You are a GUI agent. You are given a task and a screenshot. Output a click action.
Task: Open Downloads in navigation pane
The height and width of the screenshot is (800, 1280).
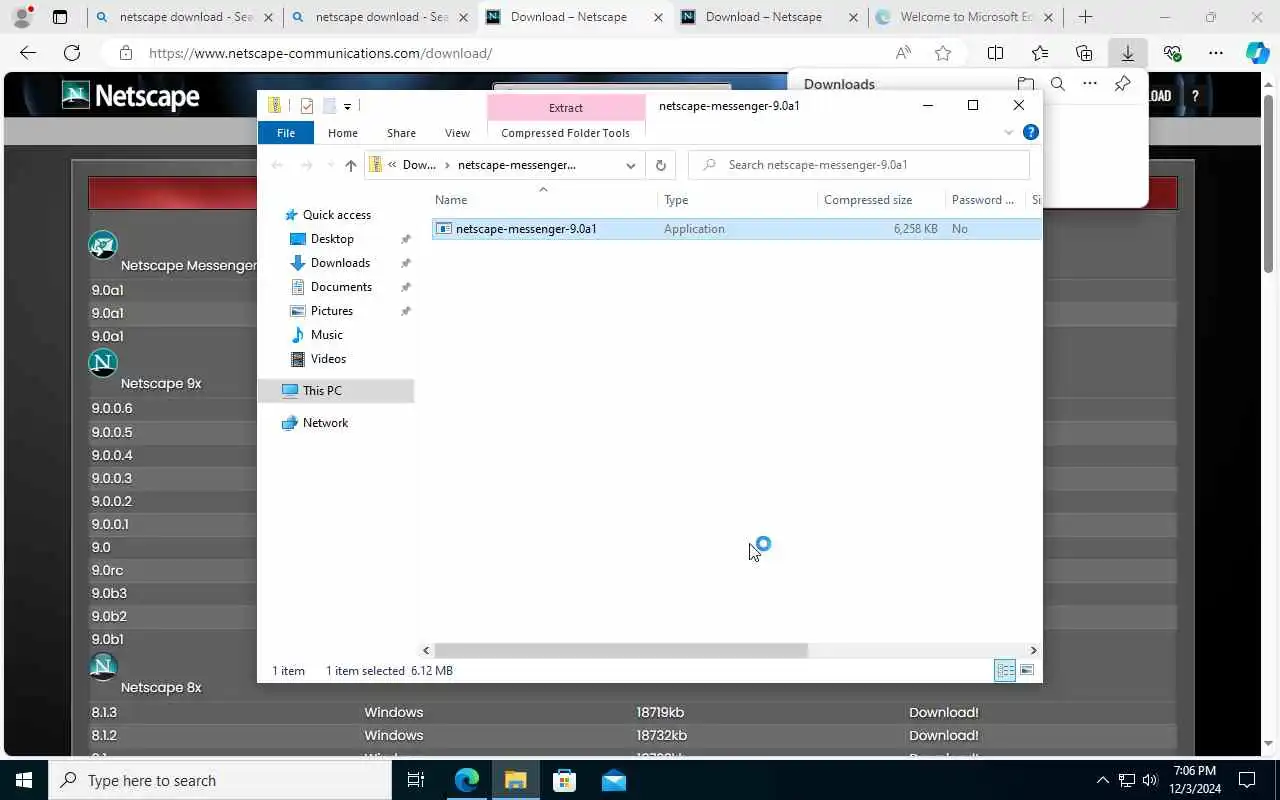point(340,263)
